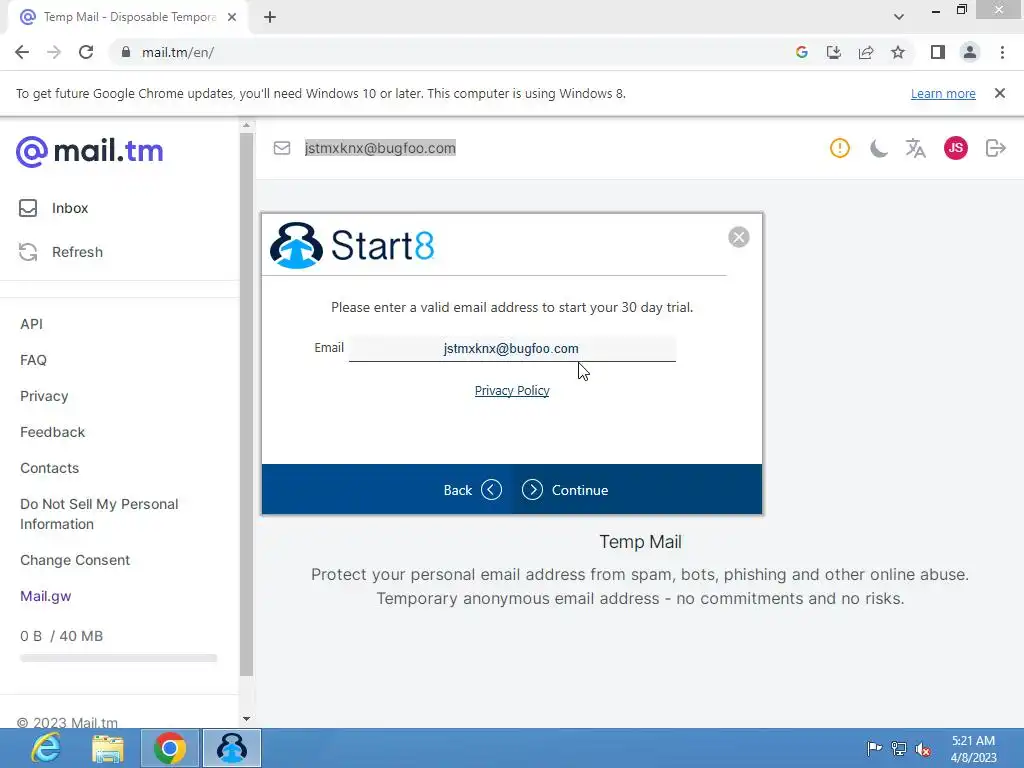Open the network tray icon

click(x=899, y=748)
